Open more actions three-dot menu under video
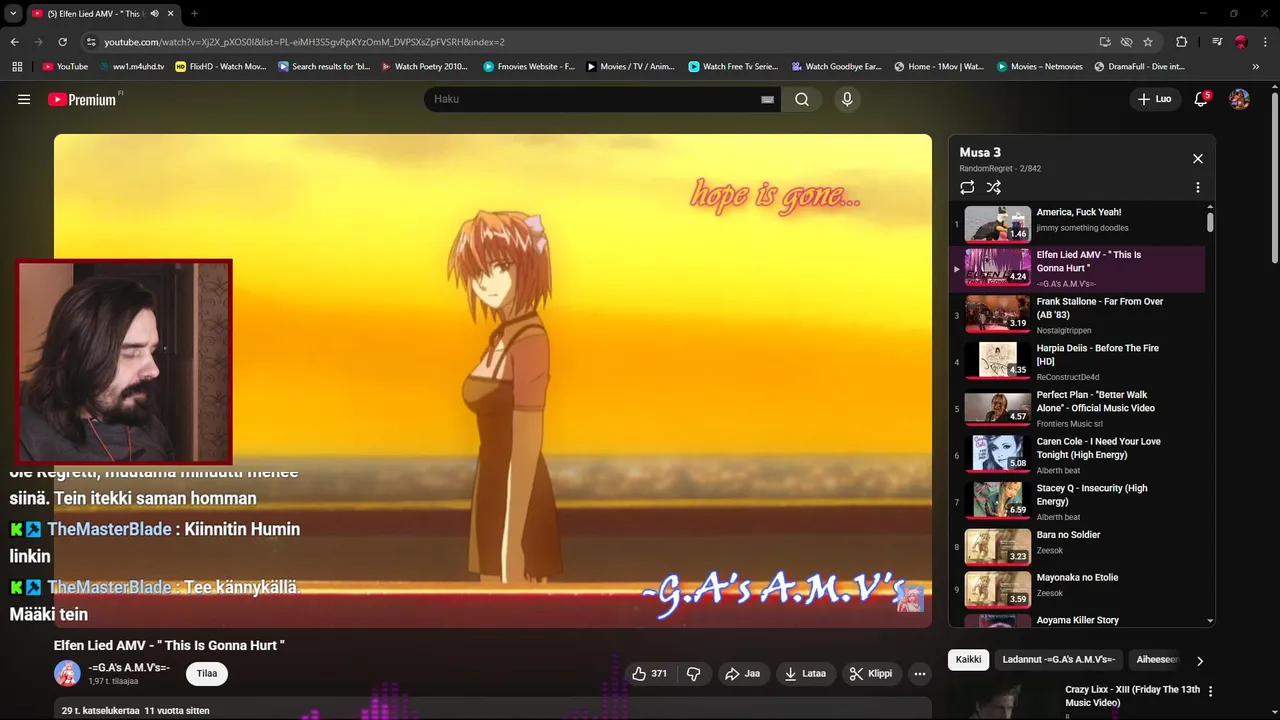Viewport: 1280px width, 720px height. pyautogui.click(x=920, y=674)
